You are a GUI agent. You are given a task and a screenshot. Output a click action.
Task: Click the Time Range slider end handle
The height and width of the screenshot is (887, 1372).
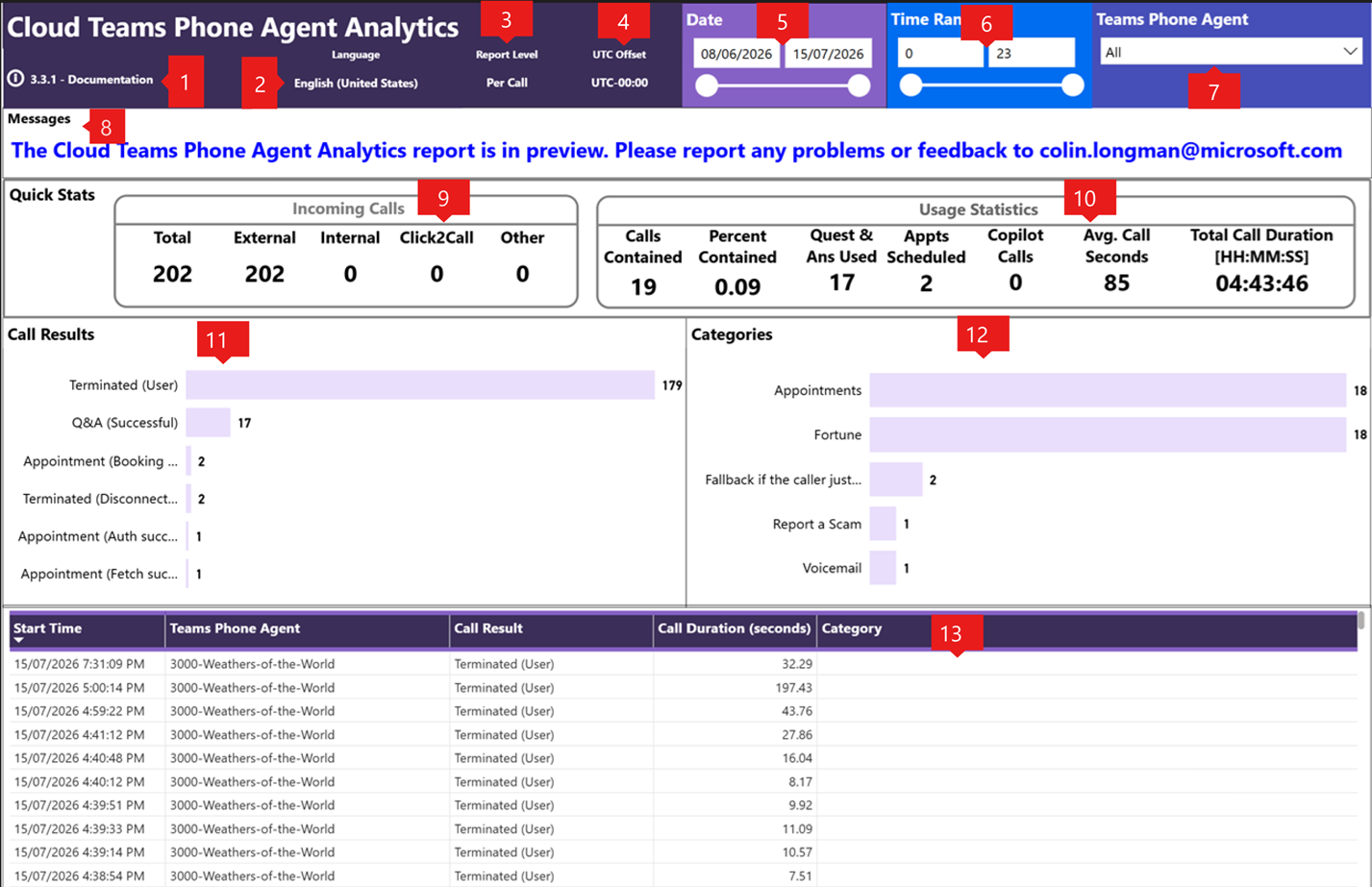(1073, 86)
